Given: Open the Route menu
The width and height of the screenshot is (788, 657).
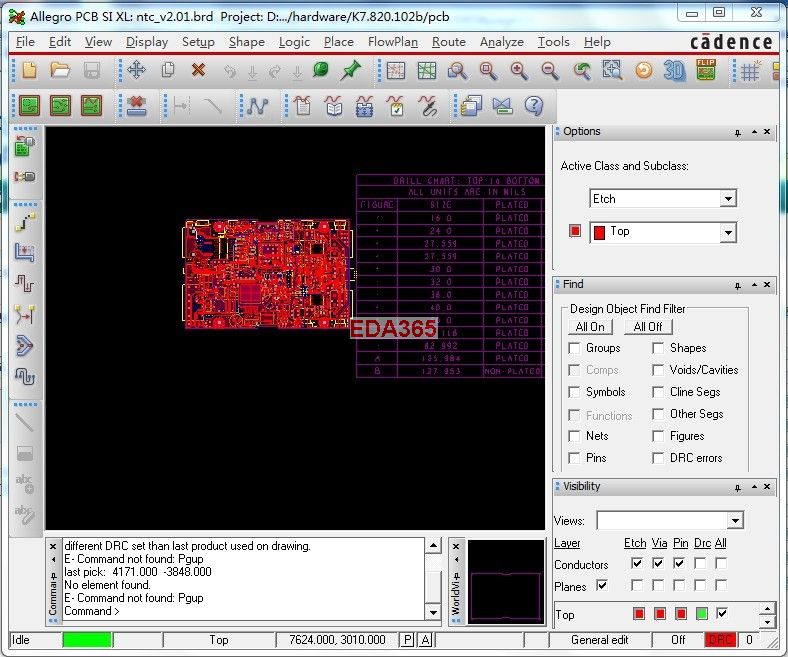Looking at the screenshot, I should (x=448, y=42).
